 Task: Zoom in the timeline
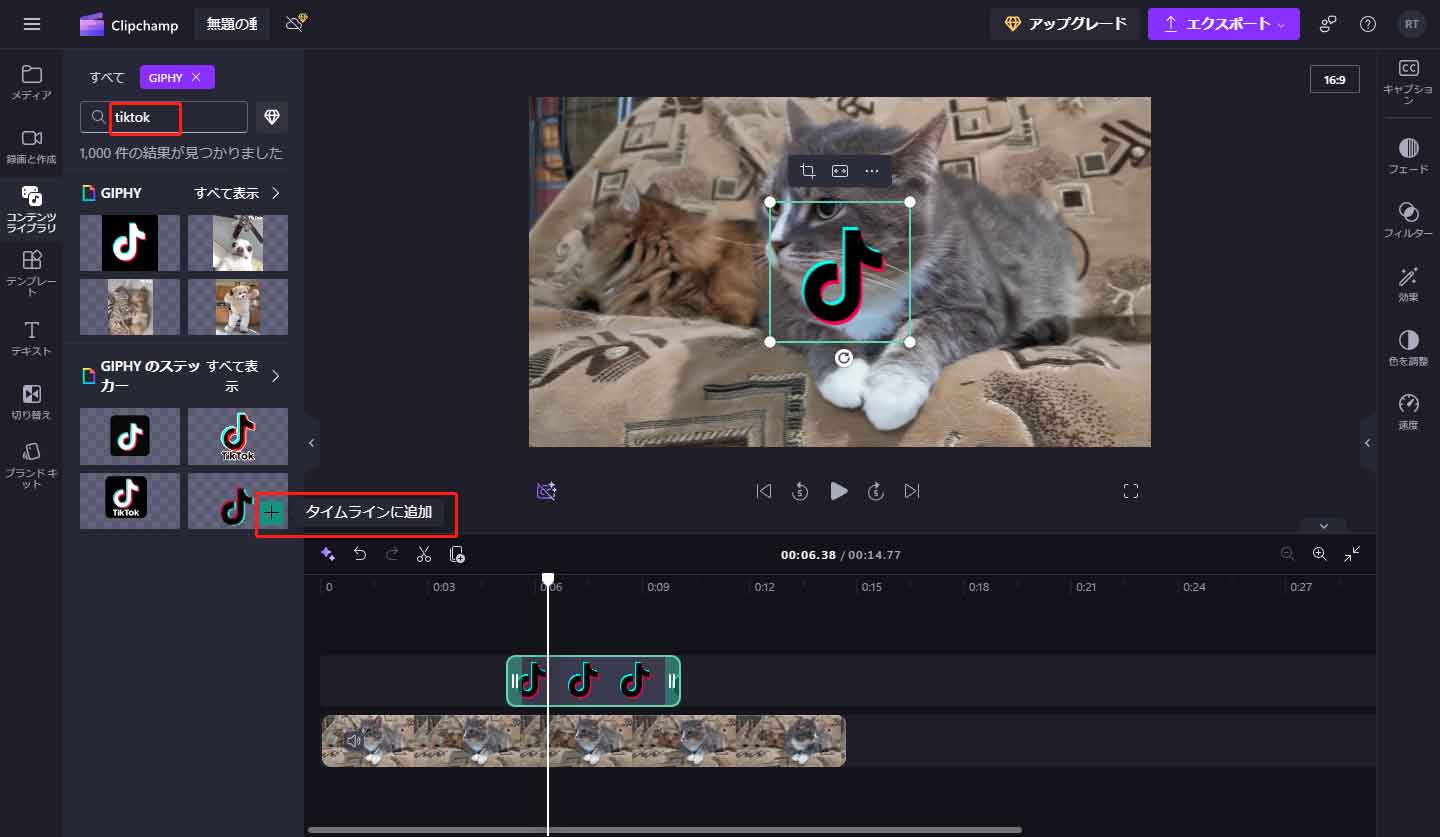tap(1320, 554)
